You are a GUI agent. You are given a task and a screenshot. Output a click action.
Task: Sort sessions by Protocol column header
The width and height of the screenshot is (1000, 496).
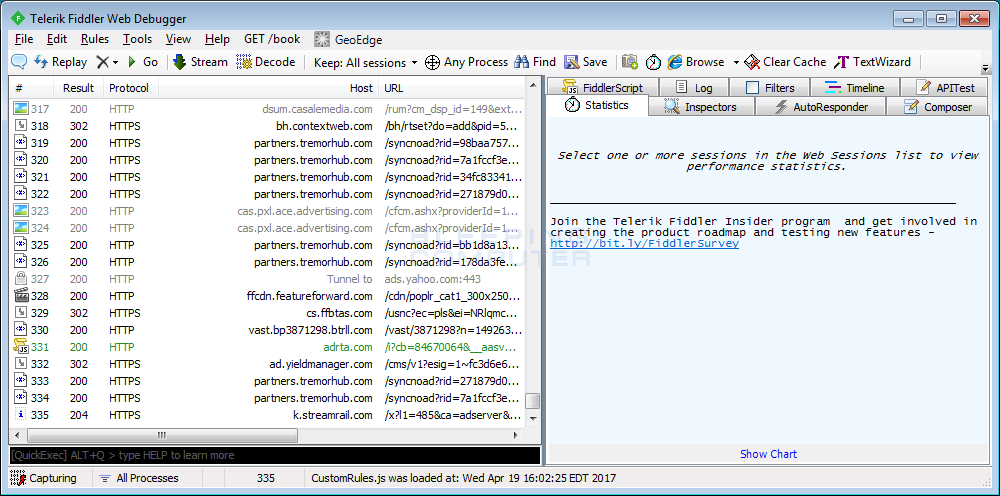[129, 88]
